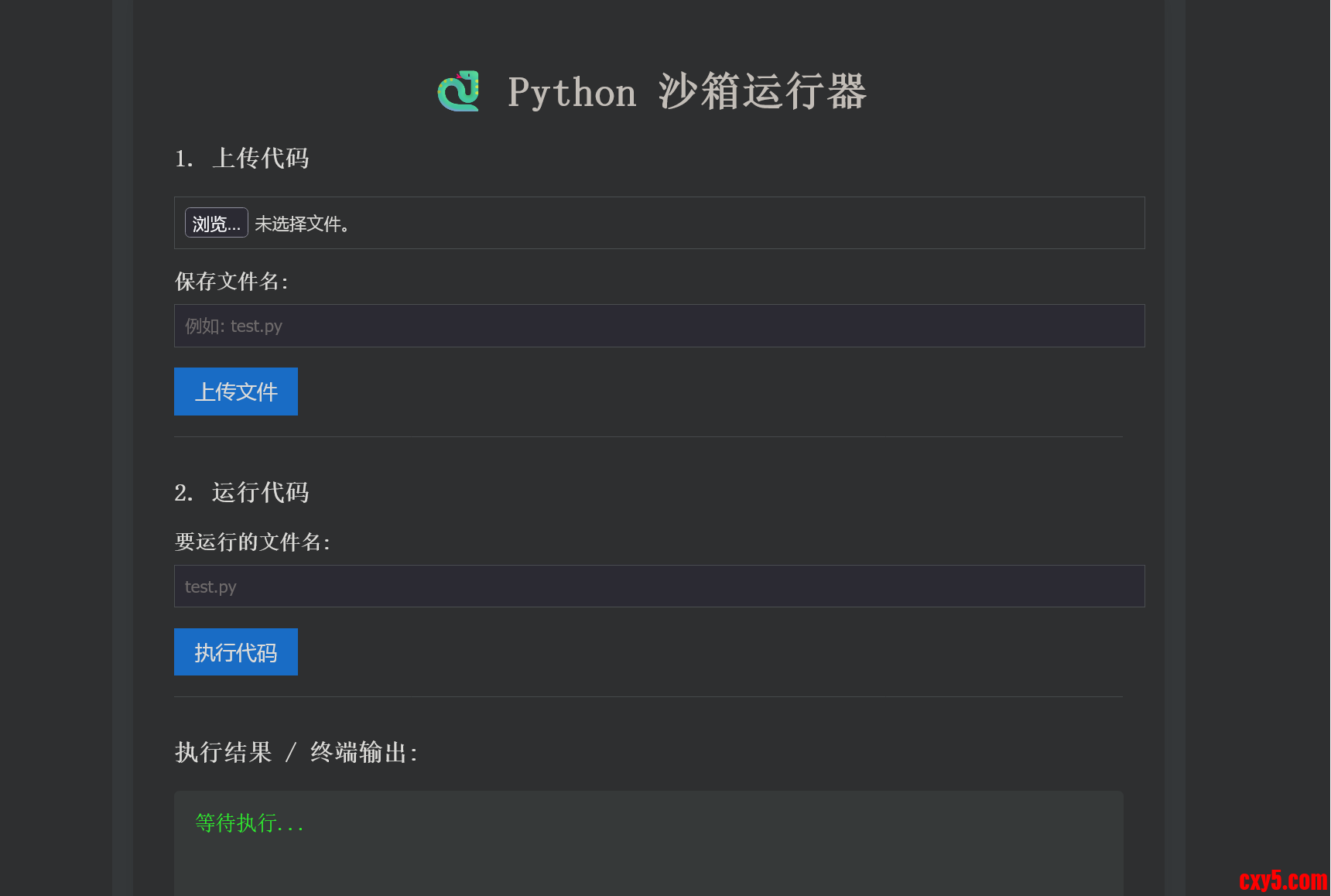Focus the run filename field showing "test.py"
This screenshot has height=896, width=1331.
tap(659, 587)
